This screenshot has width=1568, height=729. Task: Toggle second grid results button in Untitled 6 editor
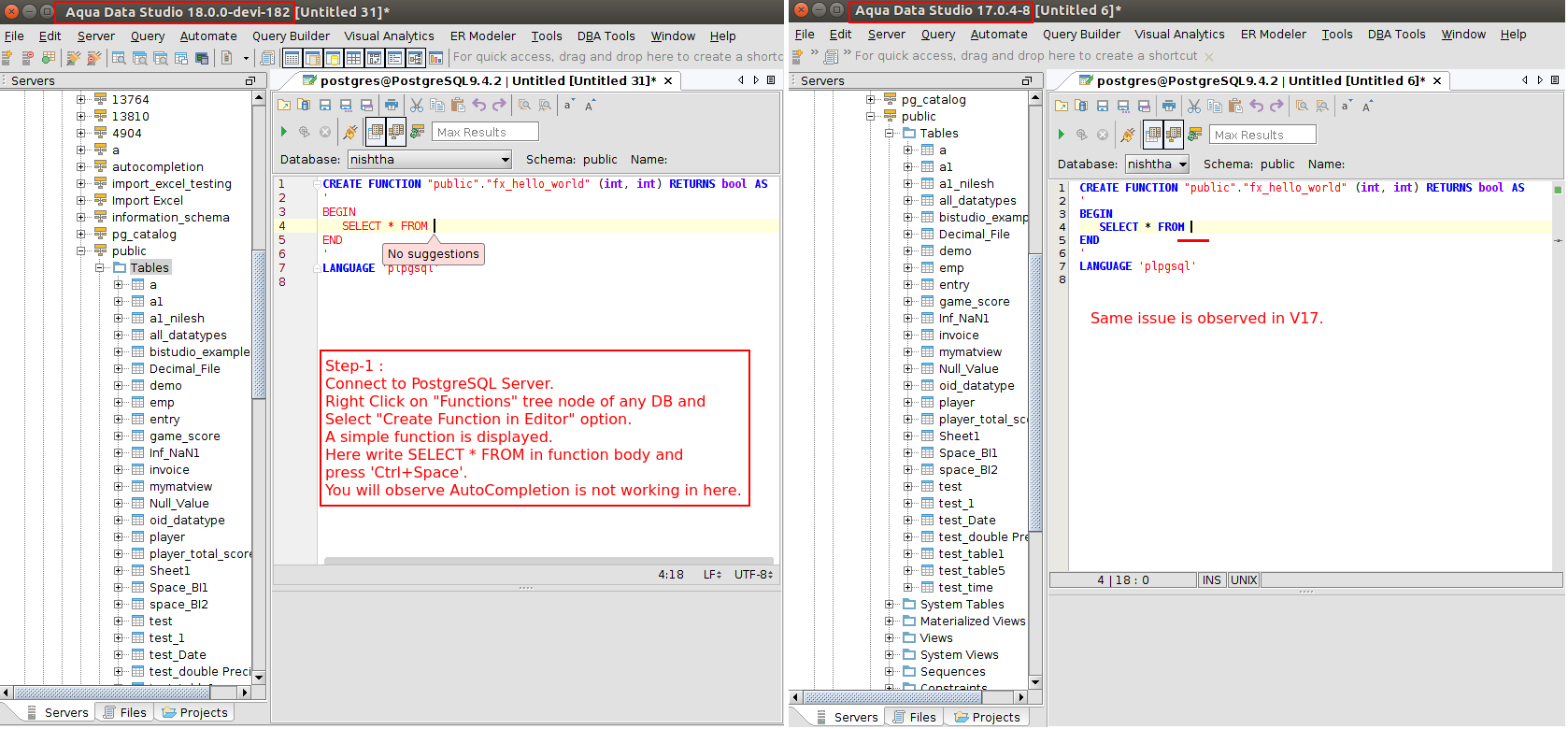[x=1174, y=135]
